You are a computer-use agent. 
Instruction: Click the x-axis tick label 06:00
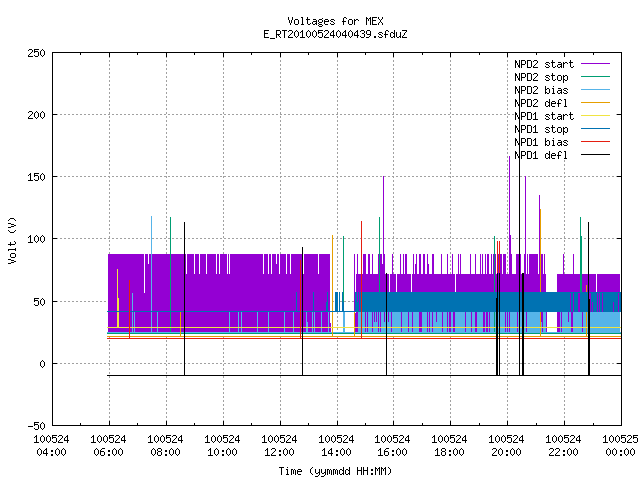109,452
